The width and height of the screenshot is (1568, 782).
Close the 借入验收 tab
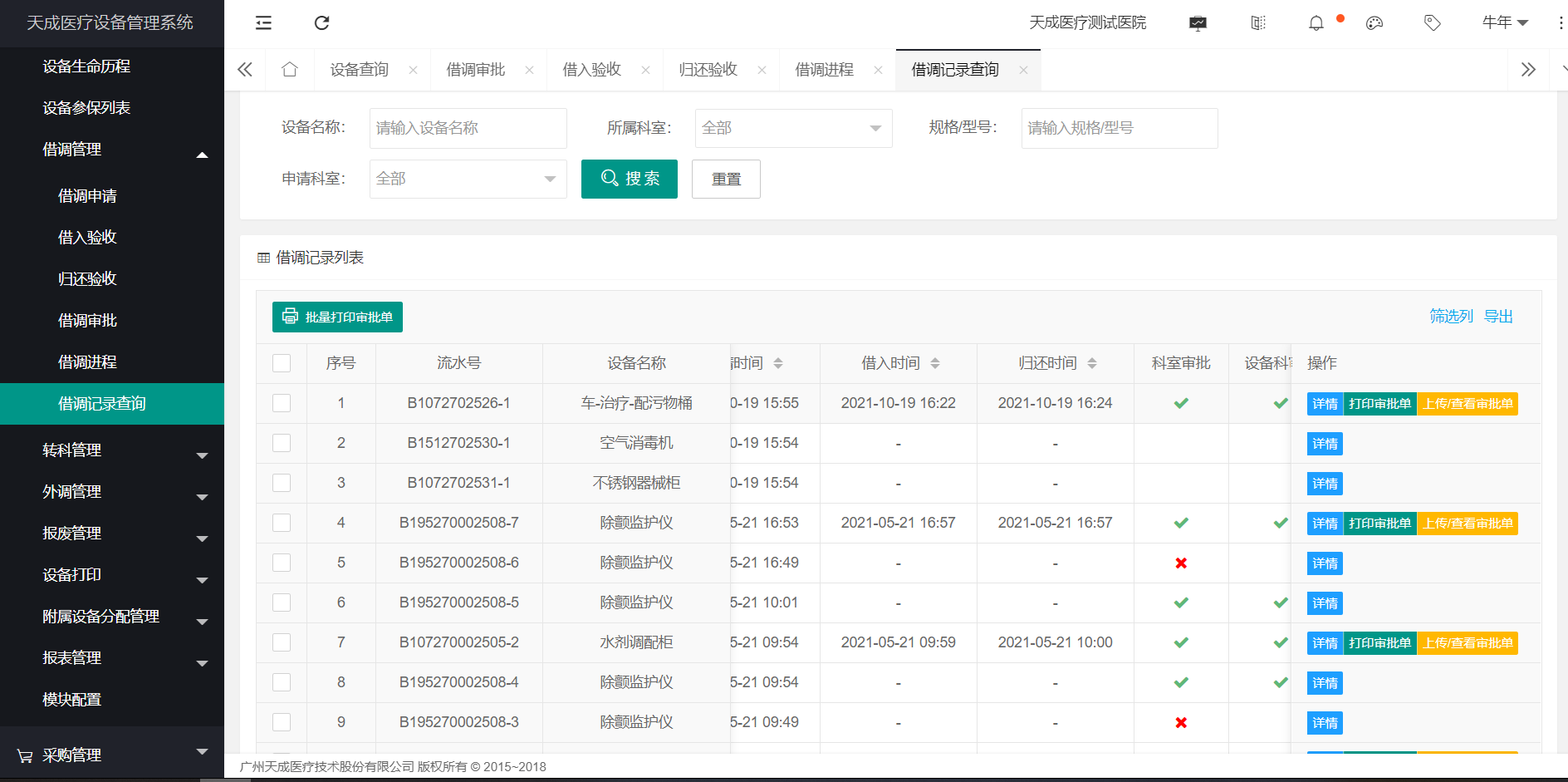tap(645, 71)
